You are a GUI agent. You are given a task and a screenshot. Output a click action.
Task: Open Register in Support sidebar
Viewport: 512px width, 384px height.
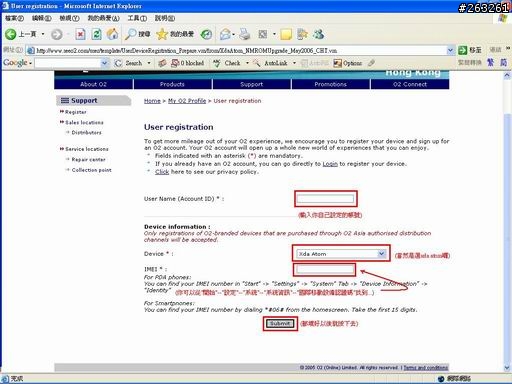(x=76, y=112)
